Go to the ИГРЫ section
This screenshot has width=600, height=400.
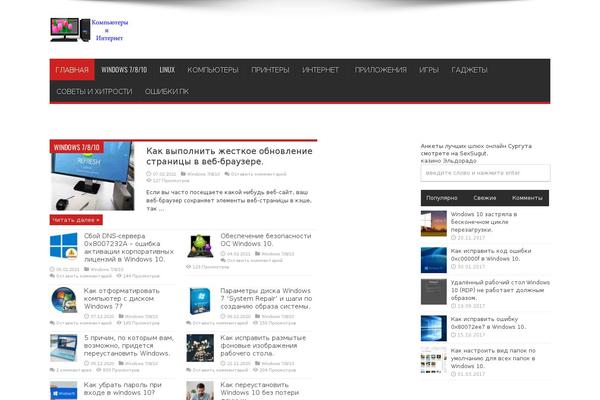pos(429,70)
